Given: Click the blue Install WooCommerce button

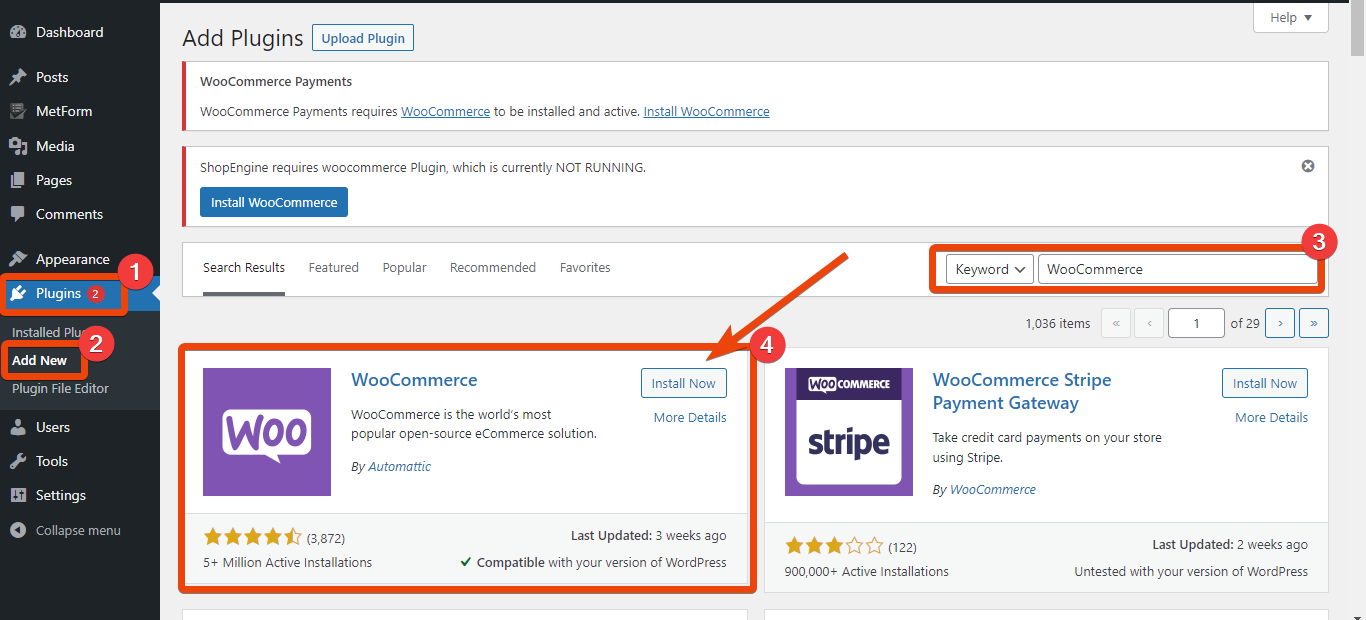Looking at the screenshot, I should pos(274,202).
